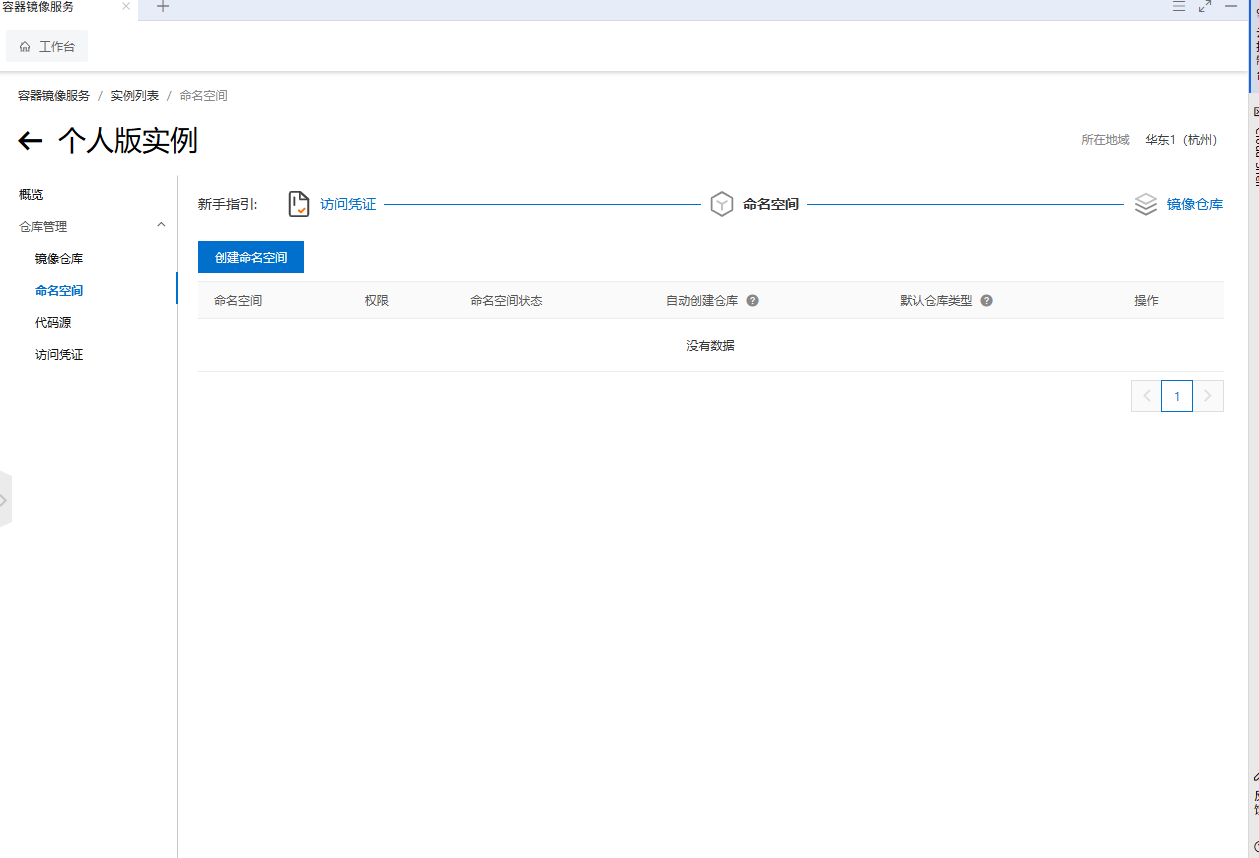Click the 命名空间 hexagon guide icon

(x=721, y=204)
